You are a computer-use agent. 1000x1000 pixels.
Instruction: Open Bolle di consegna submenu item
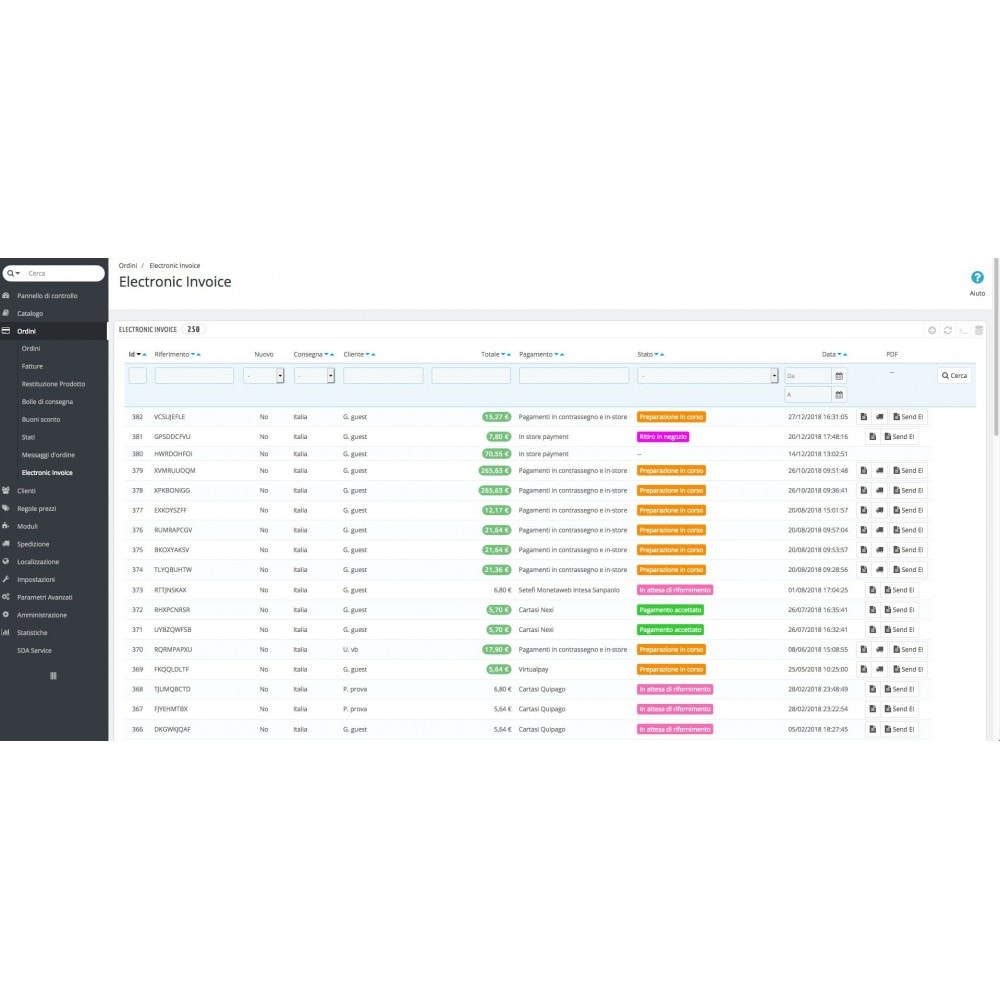[47, 402]
